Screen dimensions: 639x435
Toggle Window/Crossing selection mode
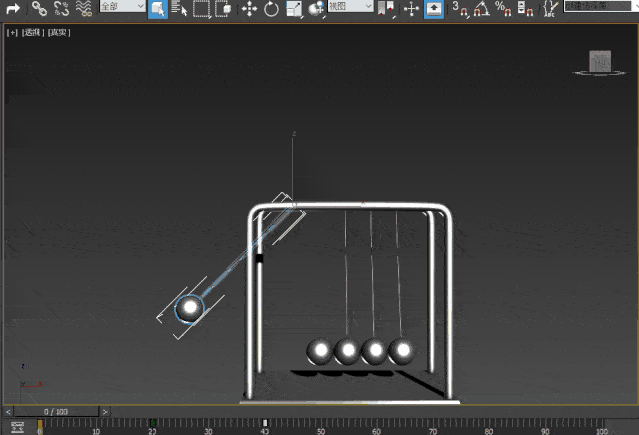pyautogui.click(x=223, y=9)
